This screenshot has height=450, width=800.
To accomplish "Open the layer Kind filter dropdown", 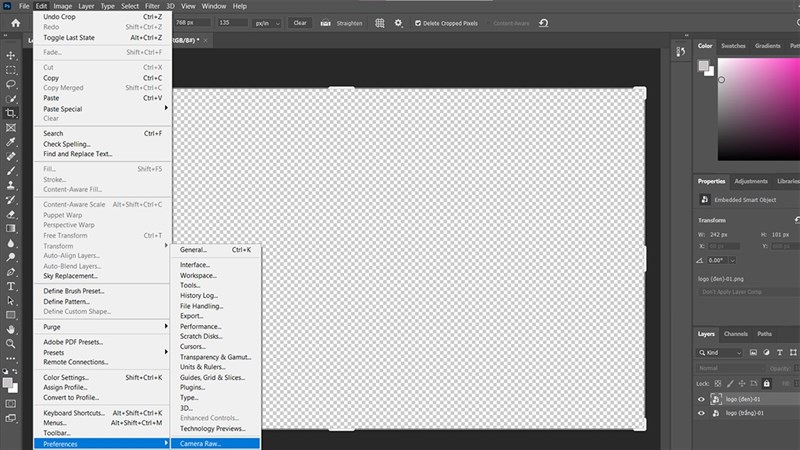I will 720,353.
